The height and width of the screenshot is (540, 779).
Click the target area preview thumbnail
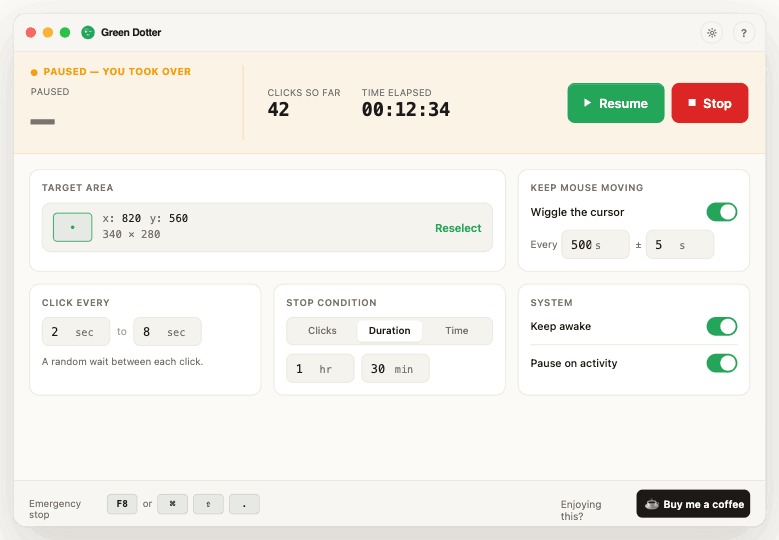tap(73, 227)
